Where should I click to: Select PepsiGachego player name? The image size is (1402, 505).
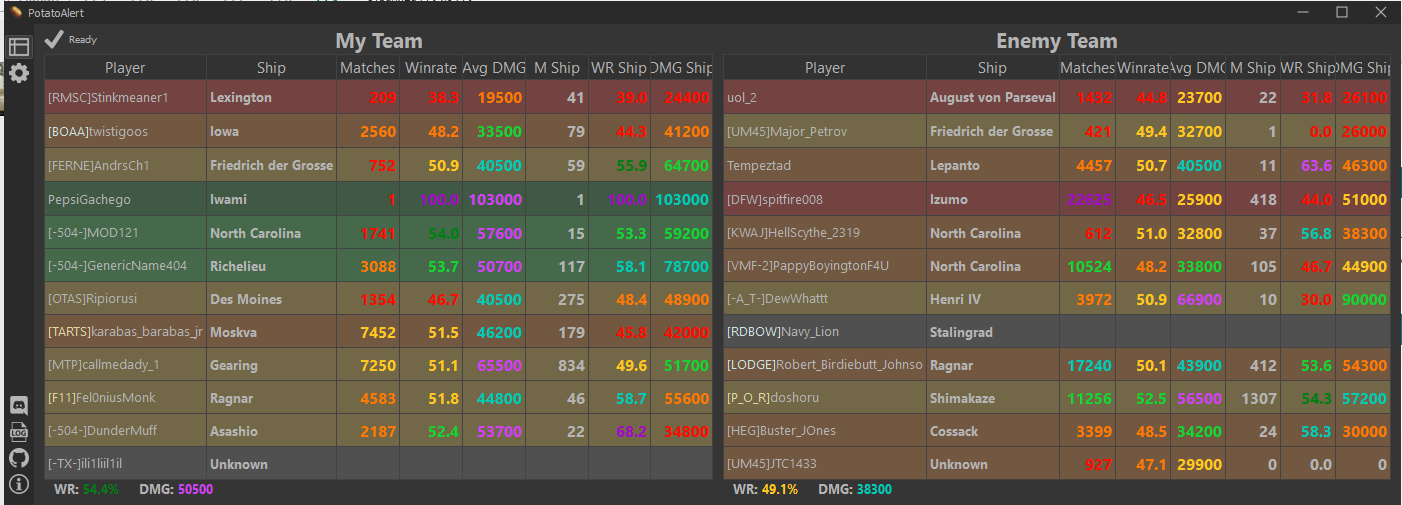click(x=89, y=199)
